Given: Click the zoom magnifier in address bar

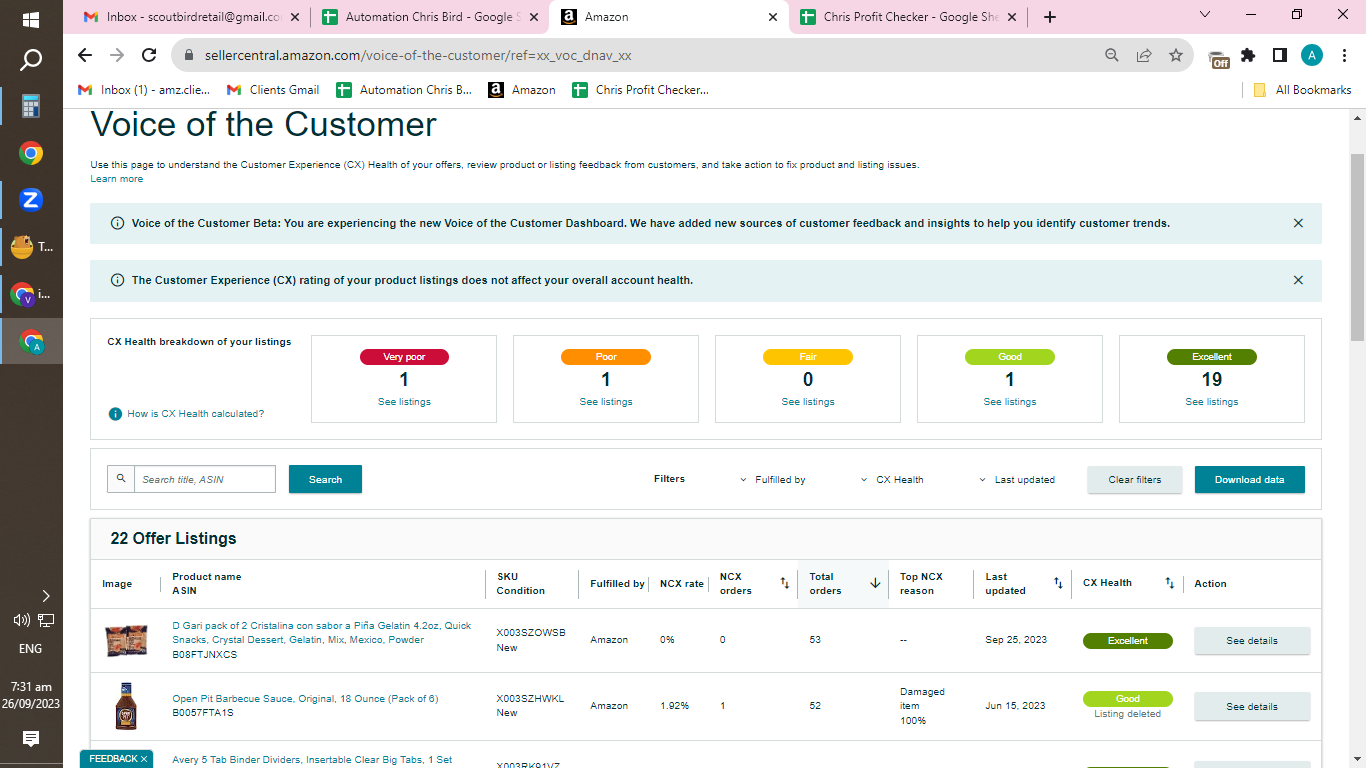Looking at the screenshot, I should [x=1112, y=56].
